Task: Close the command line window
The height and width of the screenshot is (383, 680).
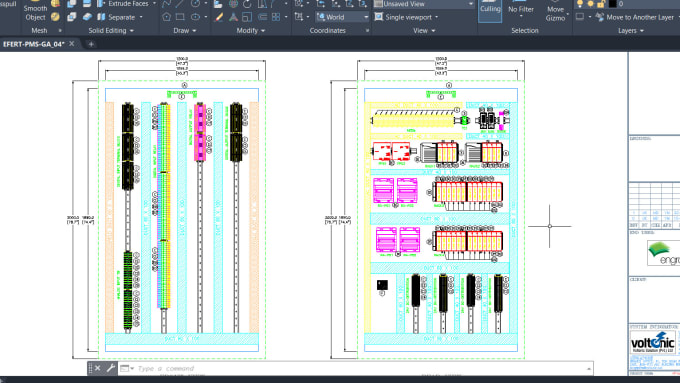Action: [x=98, y=368]
